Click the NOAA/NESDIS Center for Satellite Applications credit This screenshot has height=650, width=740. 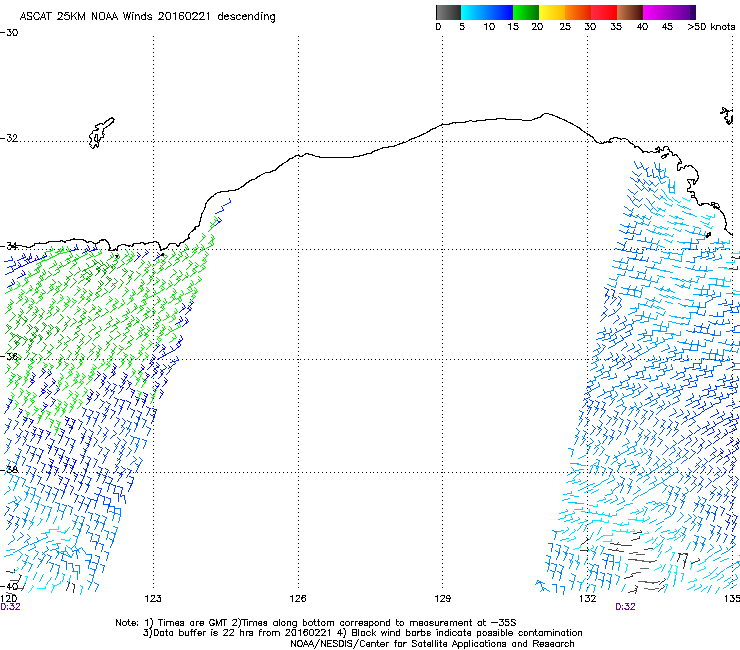pyautogui.click(x=432, y=644)
